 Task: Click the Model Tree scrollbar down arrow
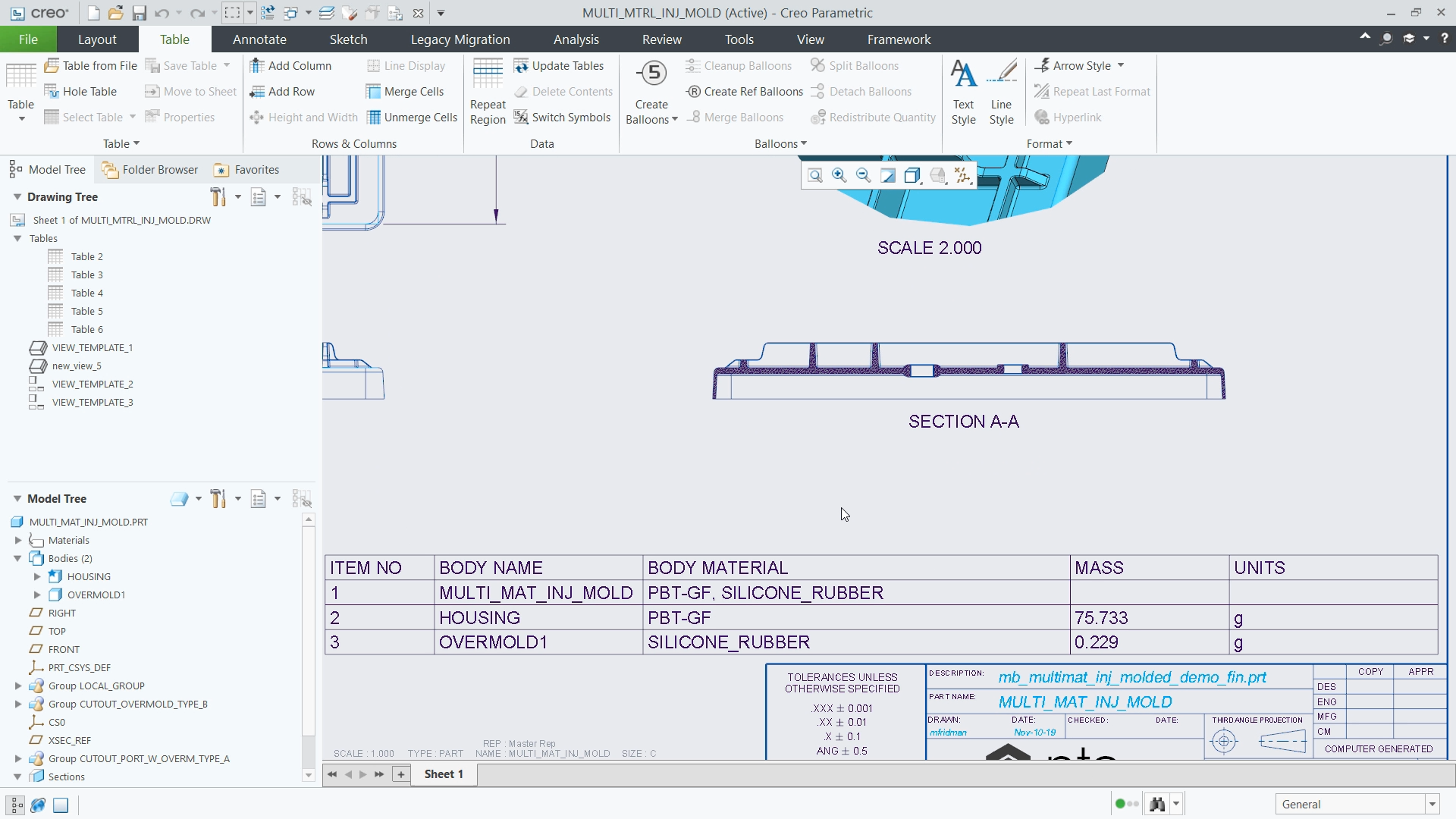click(308, 775)
